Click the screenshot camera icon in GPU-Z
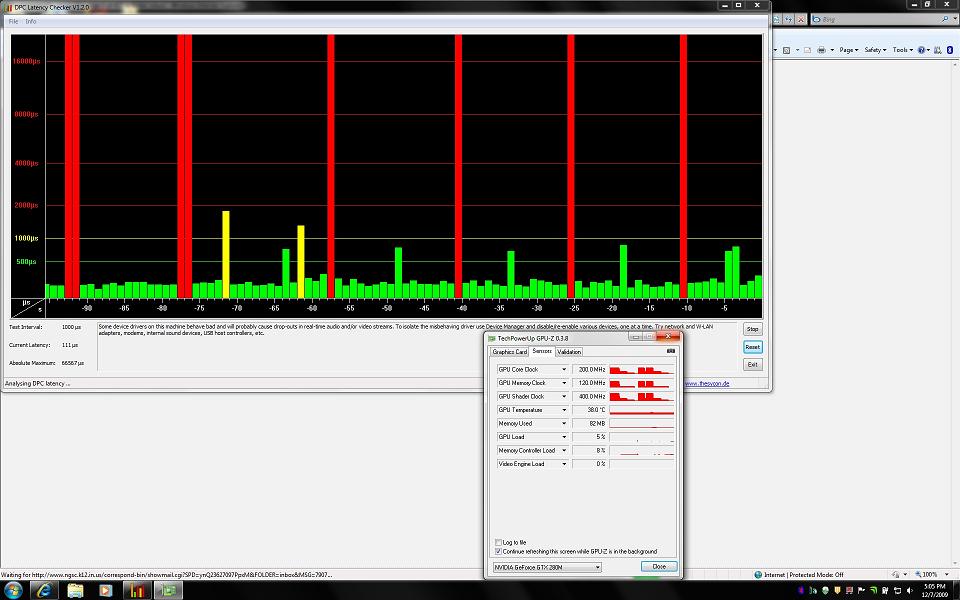Image resolution: width=960 pixels, height=600 pixels. (670, 351)
